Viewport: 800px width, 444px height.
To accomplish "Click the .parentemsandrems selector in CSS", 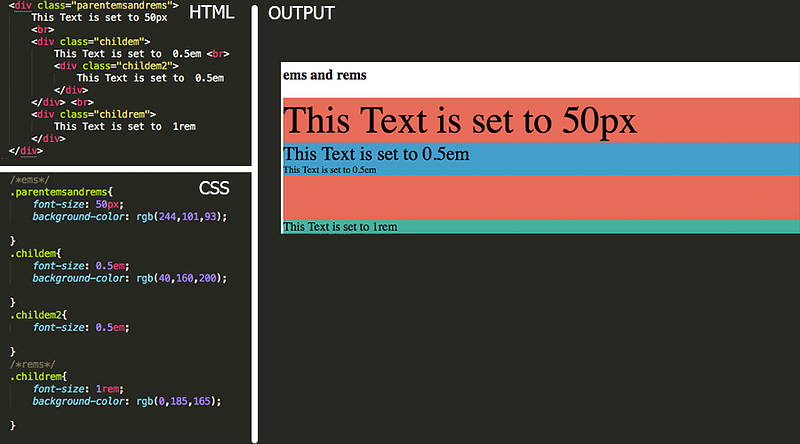I will click(x=61, y=192).
